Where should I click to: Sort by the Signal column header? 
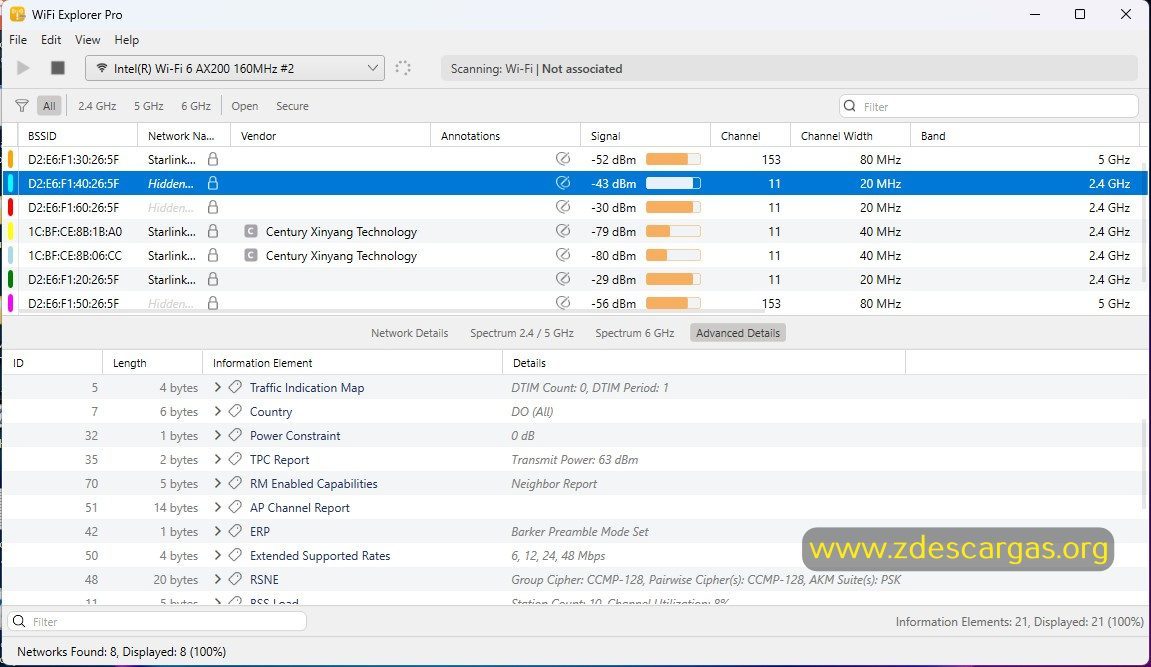(645, 136)
